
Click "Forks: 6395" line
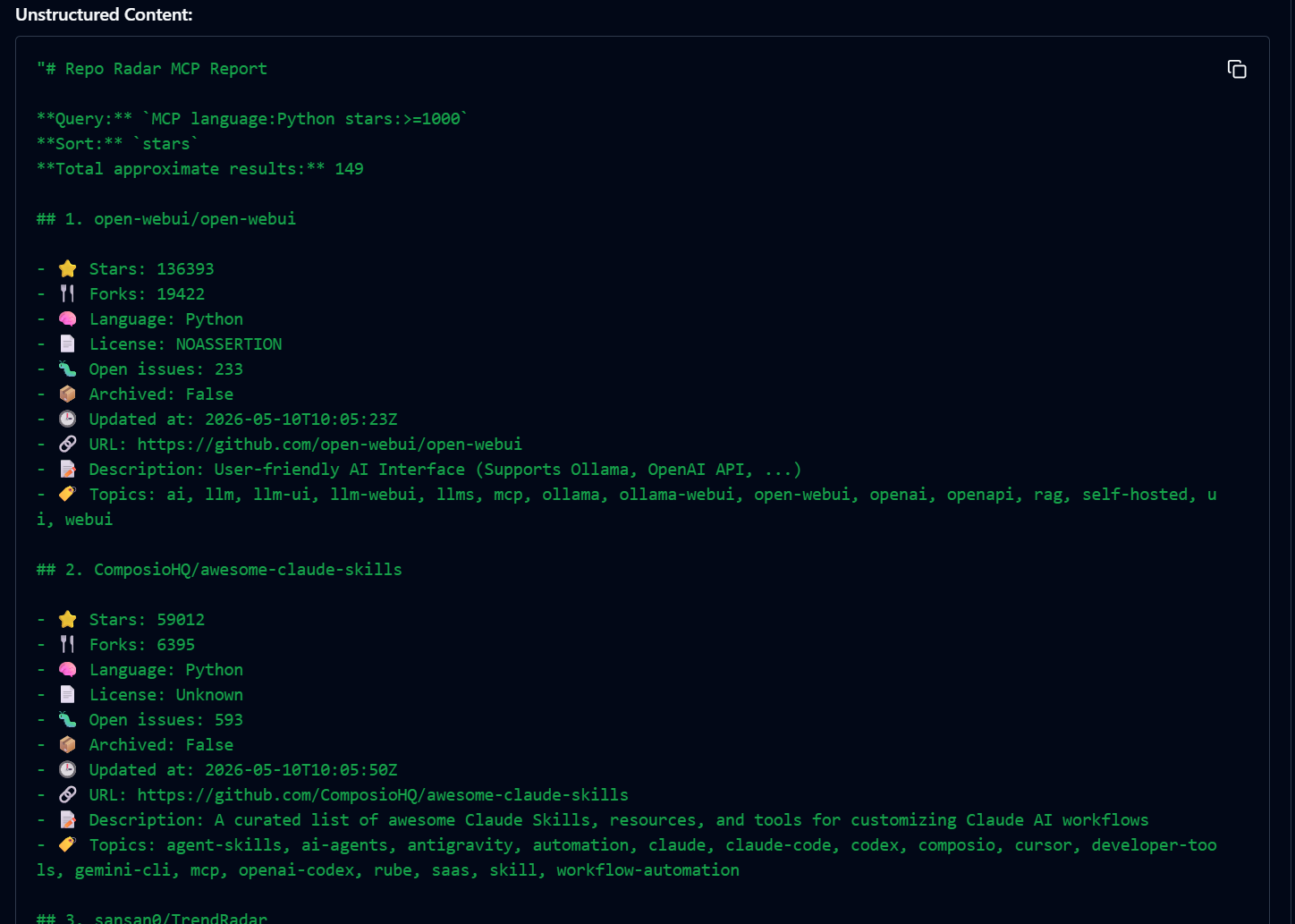pos(116,645)
